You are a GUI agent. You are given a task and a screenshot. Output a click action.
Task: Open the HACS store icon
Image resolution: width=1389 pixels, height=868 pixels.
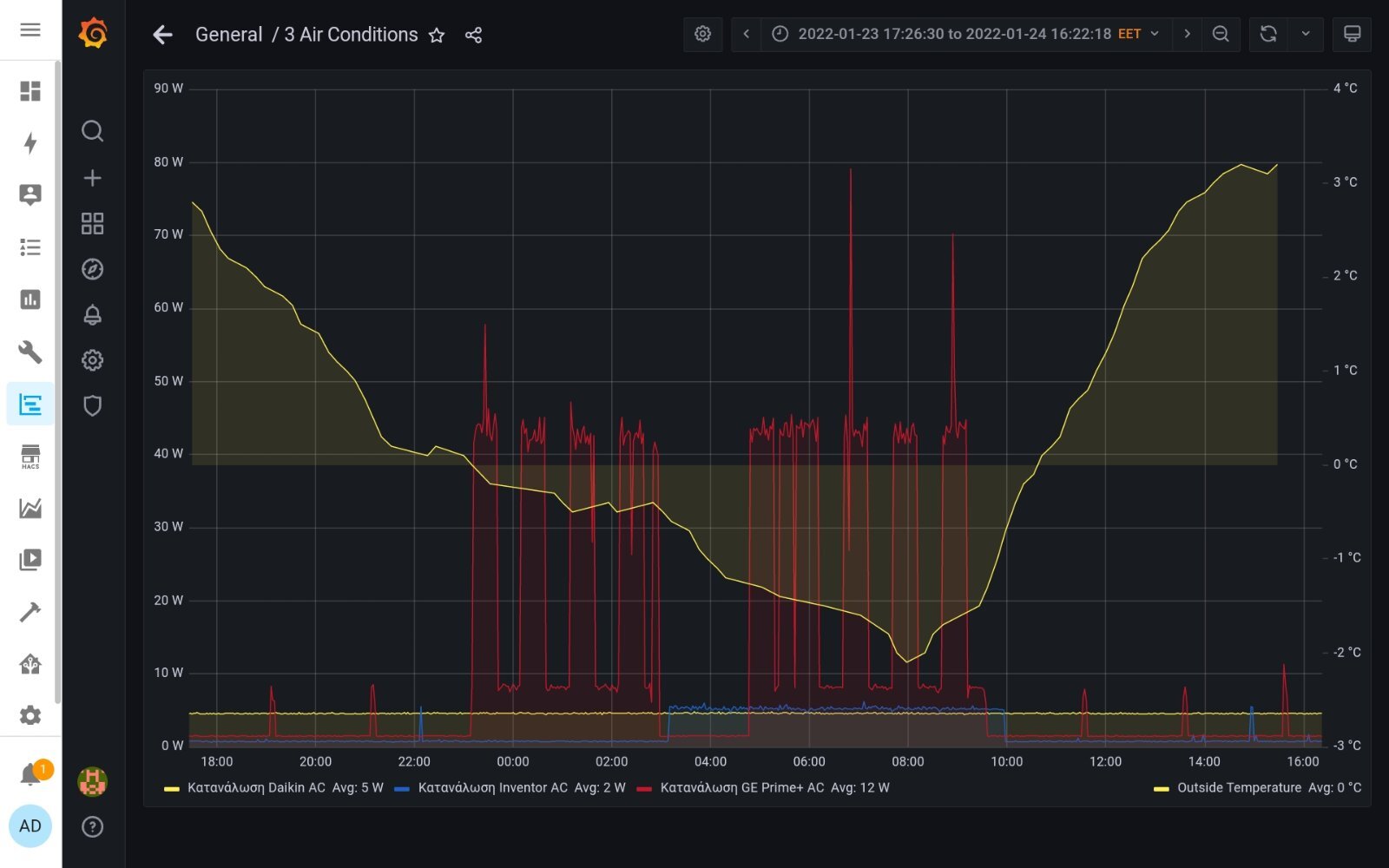[x=30, y=456]
